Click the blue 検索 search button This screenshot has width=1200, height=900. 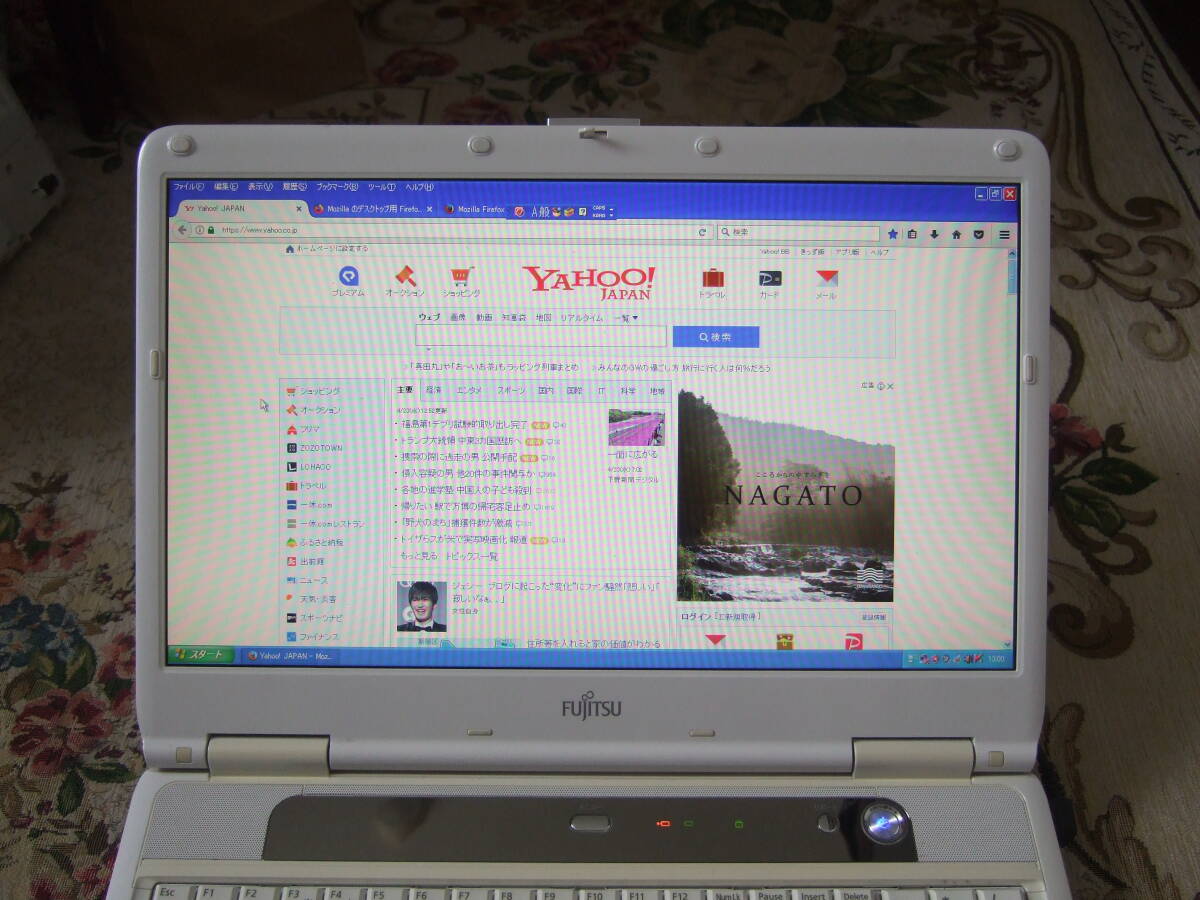(x=716, y=337)
